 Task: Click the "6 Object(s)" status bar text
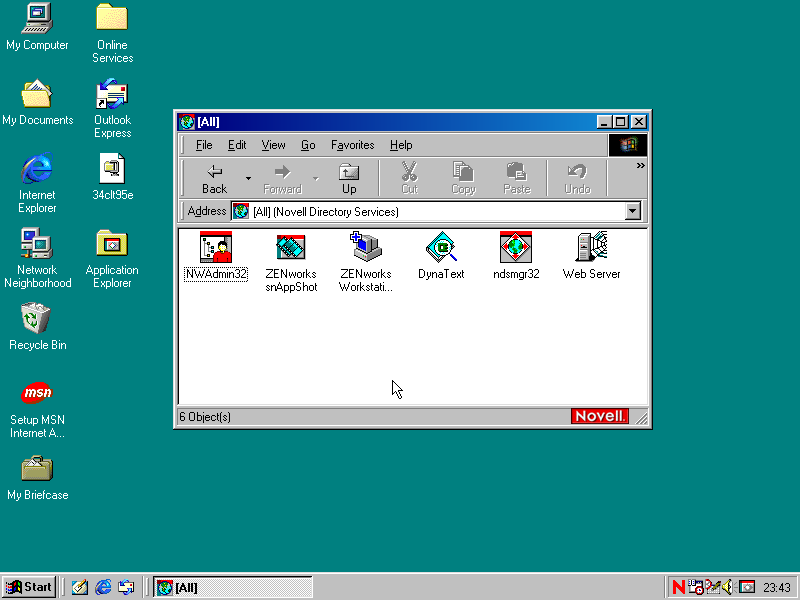click(205, 417)
